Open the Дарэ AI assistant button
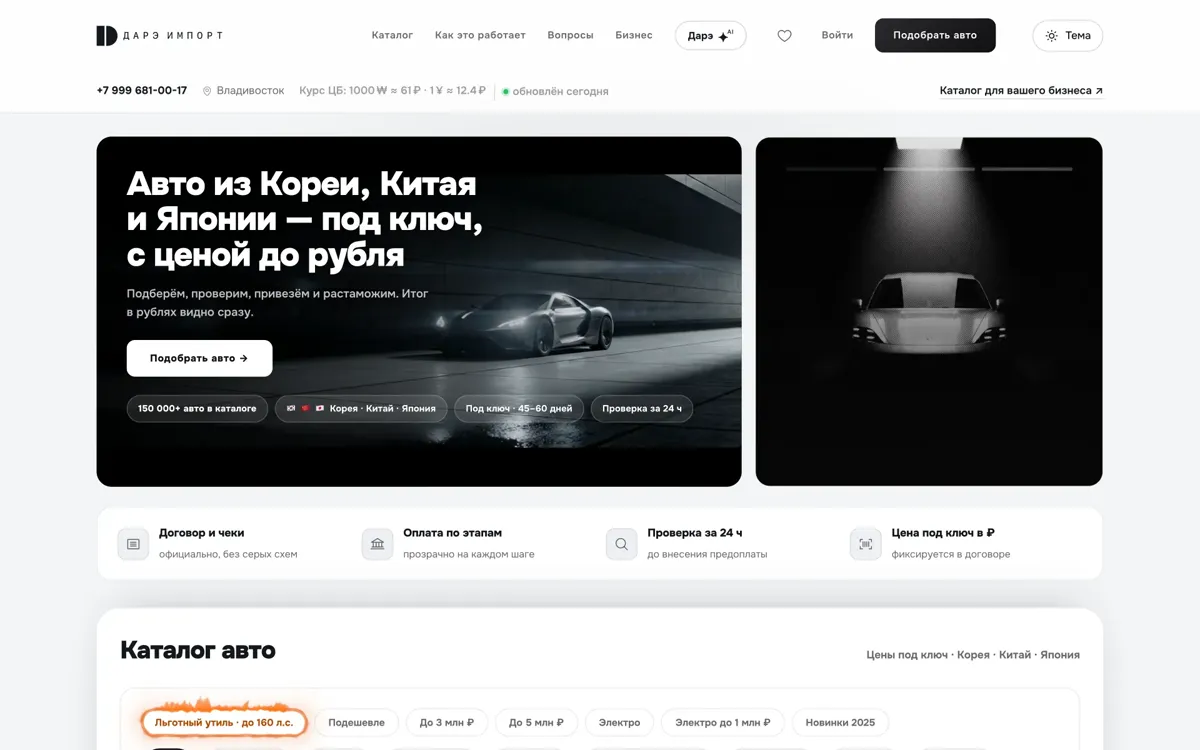The width and height of the screenshot is (1200, 750). pos(710,35)
